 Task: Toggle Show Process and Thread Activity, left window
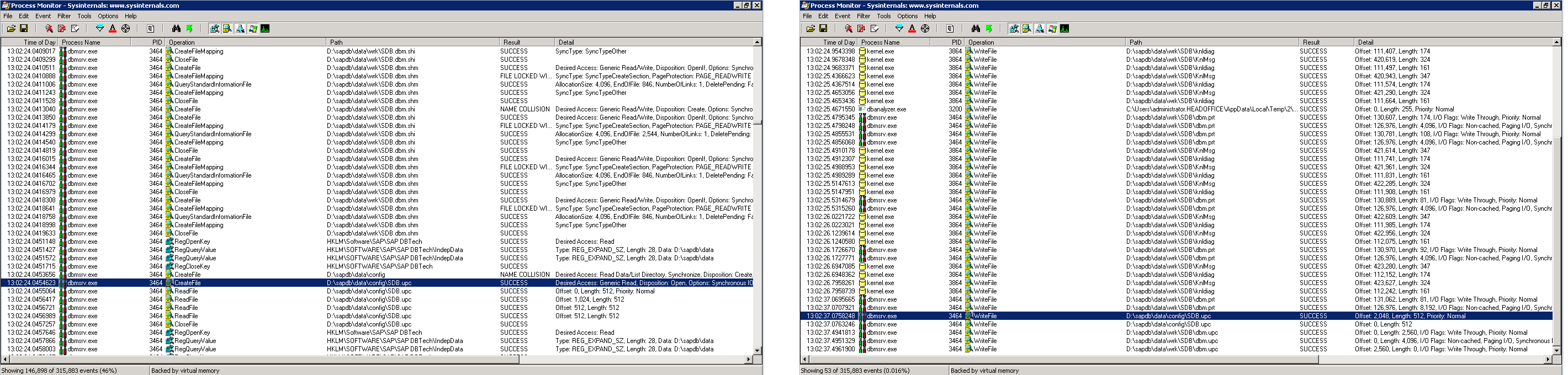(253, 29)
